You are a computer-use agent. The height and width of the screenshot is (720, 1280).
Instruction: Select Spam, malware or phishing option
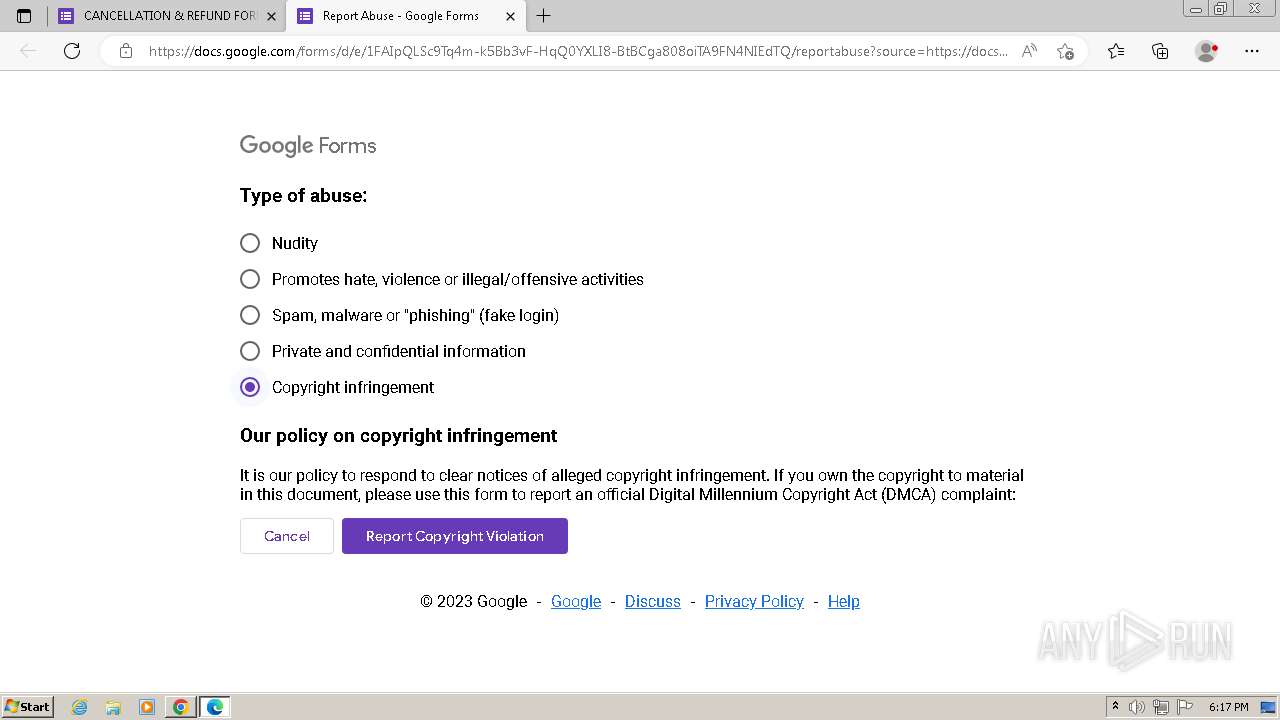coord(250,315)
